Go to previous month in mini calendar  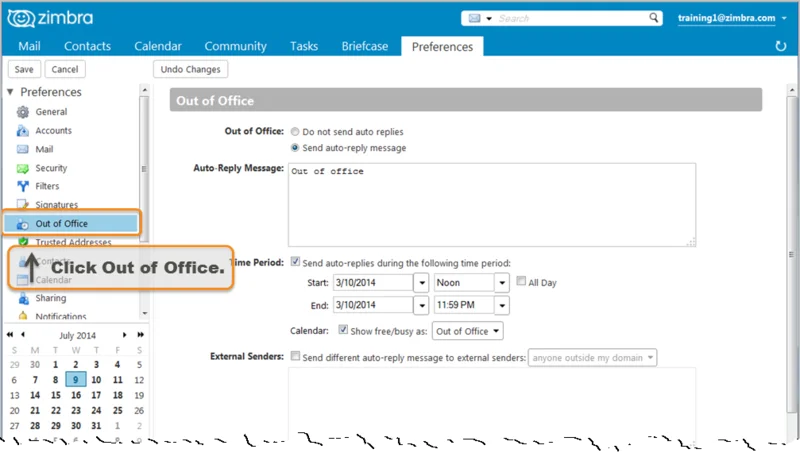tap(23, 335)
